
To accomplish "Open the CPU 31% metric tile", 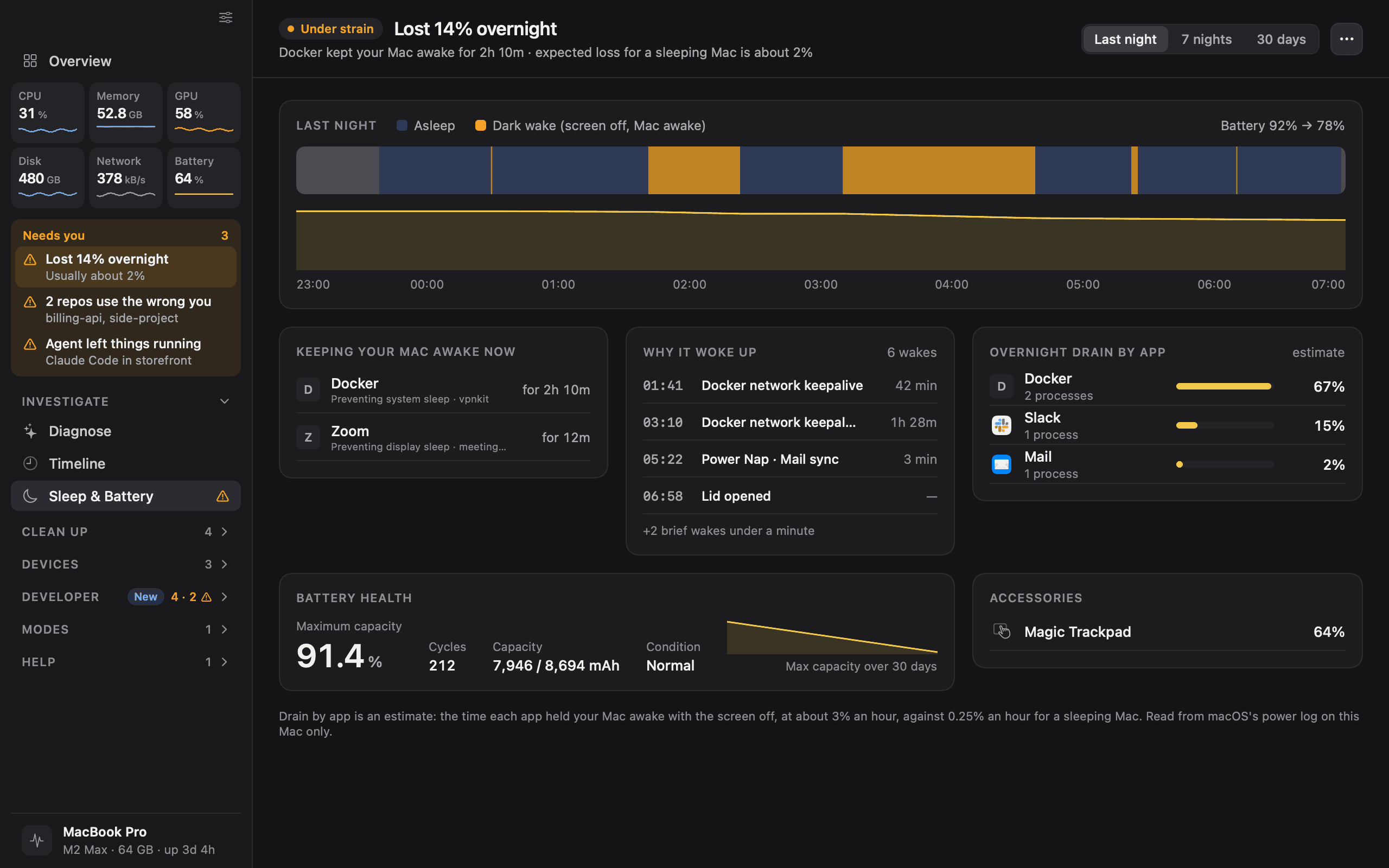I will pyautogui.click(x=48, y=112).
